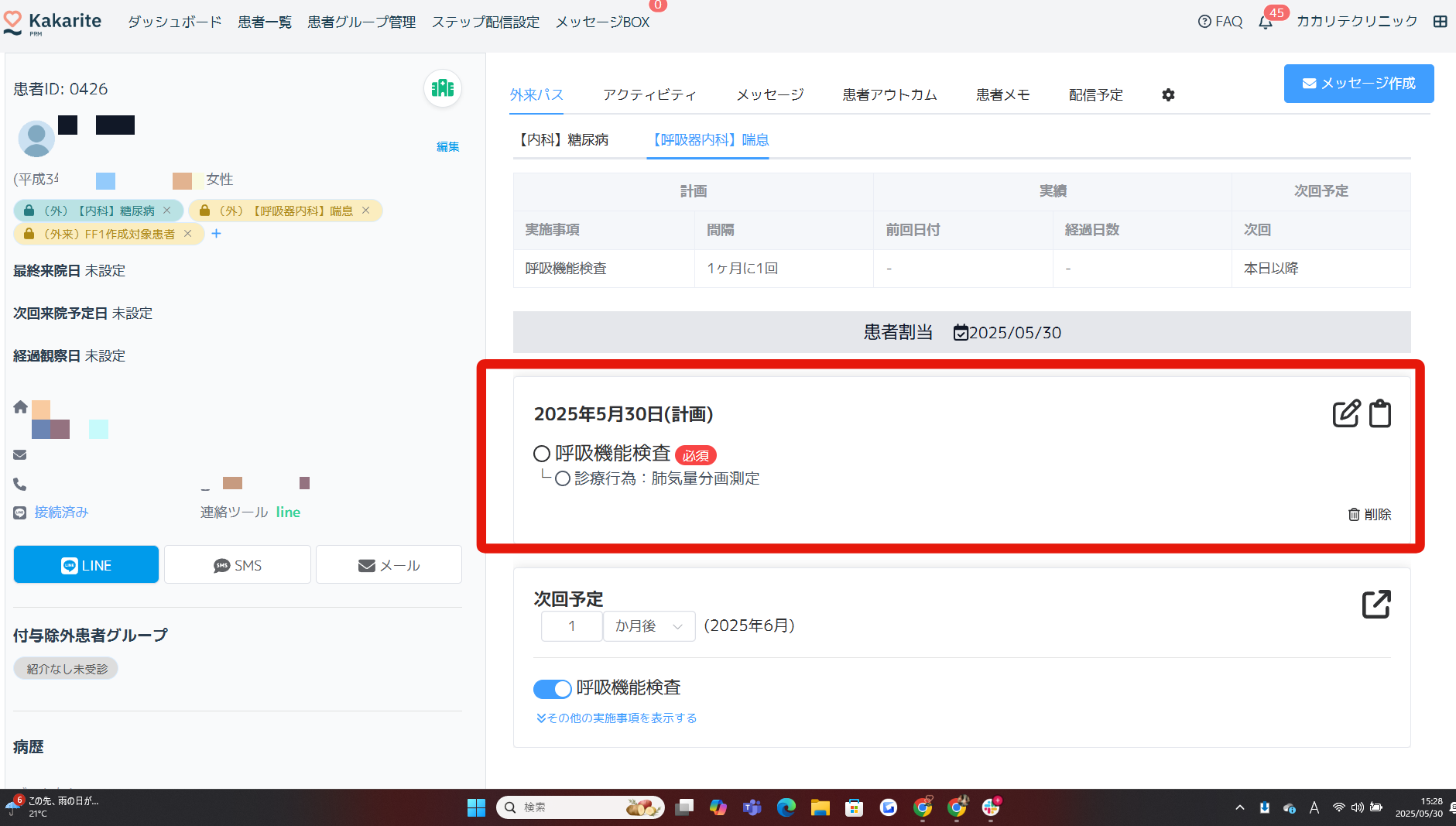Click the メッセージ作成 button
This screenshot has width=1456, height=826.
[x=1358, y=84]
